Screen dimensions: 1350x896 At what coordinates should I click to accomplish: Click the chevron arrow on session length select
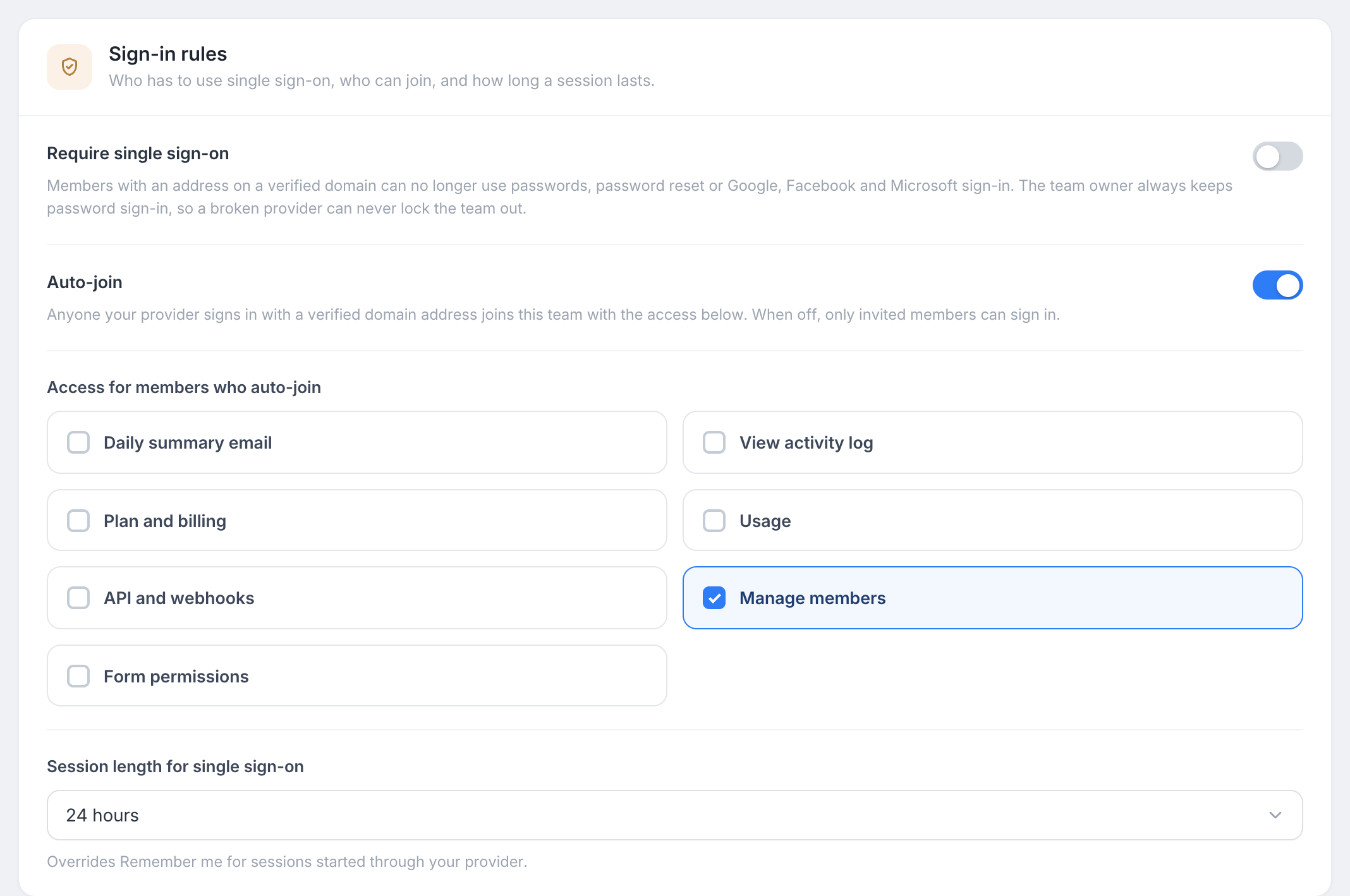pos(1275,815)
